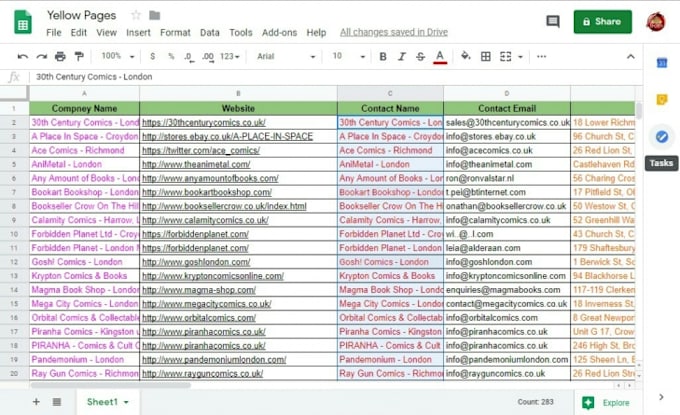This screenshot has width=680, height=415.
Task: Collapse the menus with the up chevron
Action: tap(631, 56)
